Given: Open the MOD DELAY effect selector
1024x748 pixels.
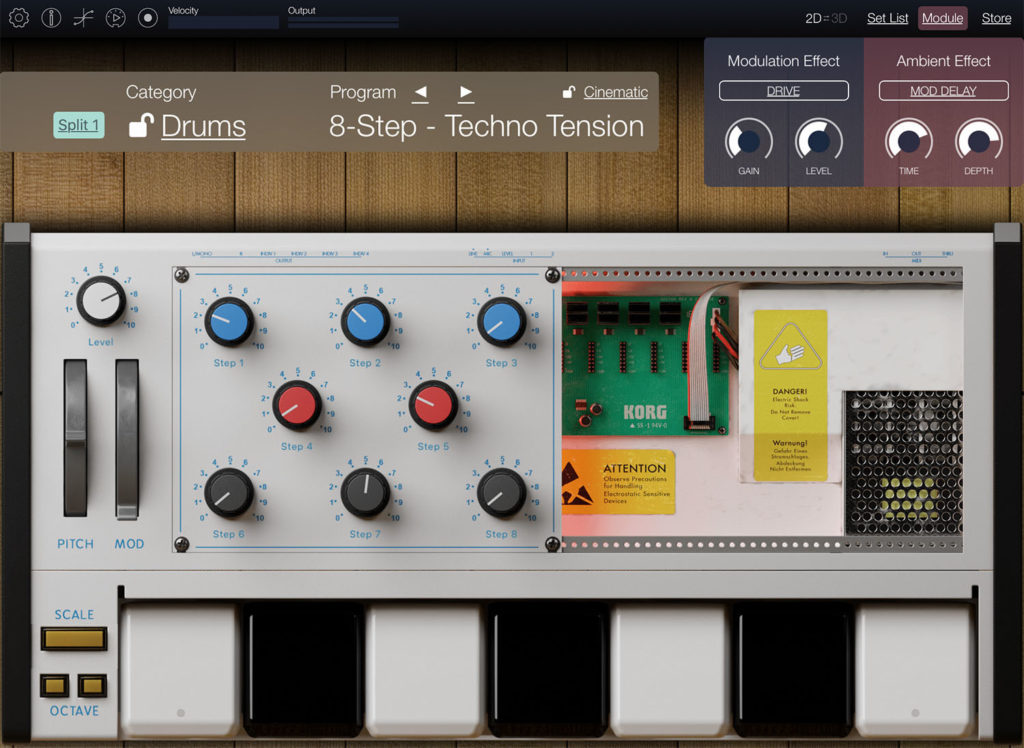Looking at the screenshot, I should (x=942, y=90).
